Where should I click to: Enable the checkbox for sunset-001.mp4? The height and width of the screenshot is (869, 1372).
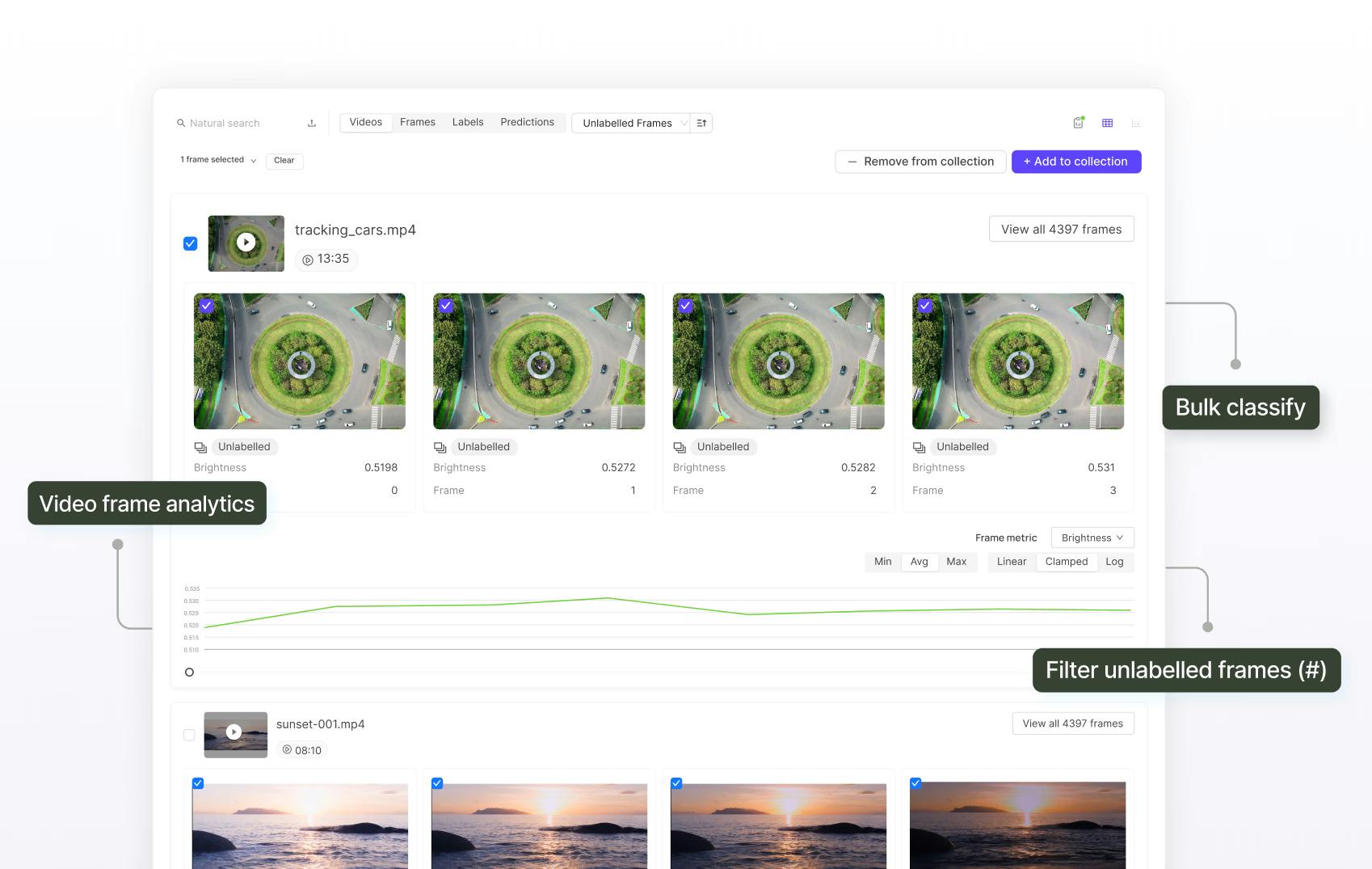190,734
